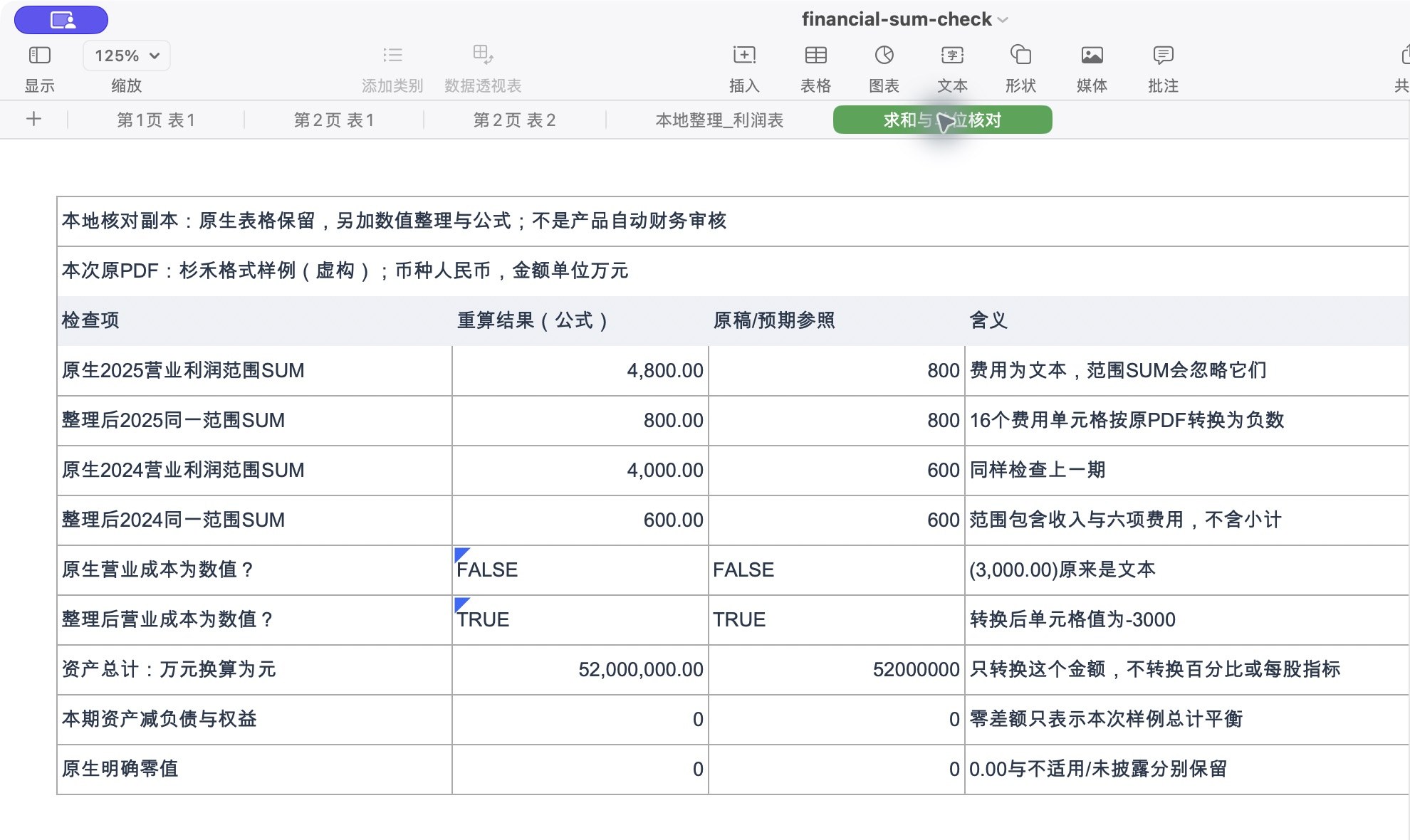Switch to sheet tab 第2页 表2
The width and height of the screenshot is (1410, 840).
pyautogui.click(x=514, y=120)
